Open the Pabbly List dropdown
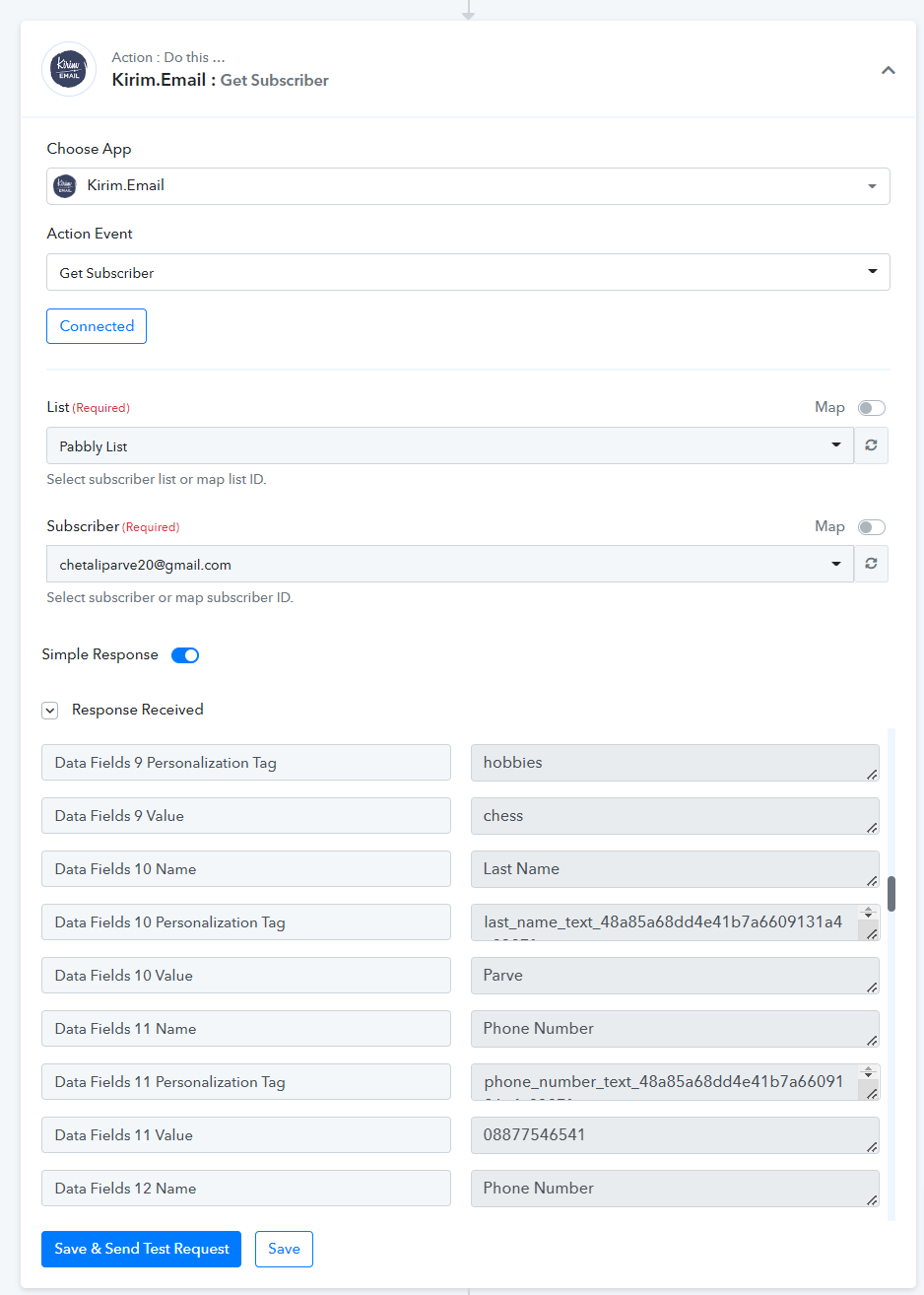Viewport: 924px width, 1295px height. [450, 445]
